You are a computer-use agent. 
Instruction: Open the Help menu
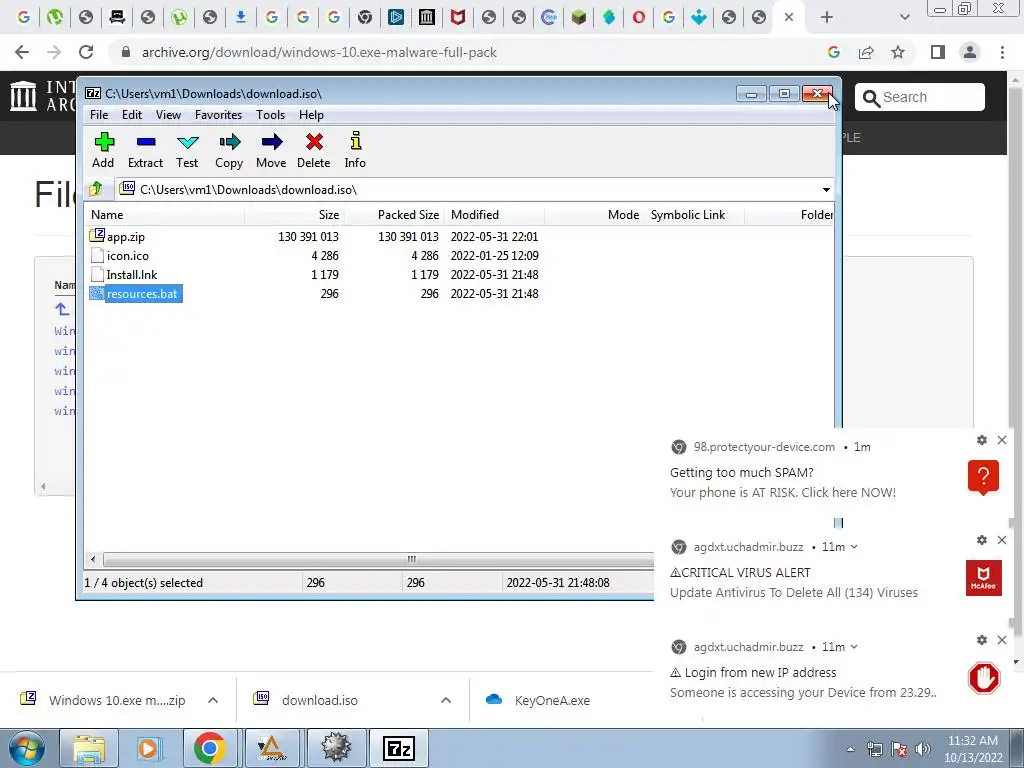[312, 115]
